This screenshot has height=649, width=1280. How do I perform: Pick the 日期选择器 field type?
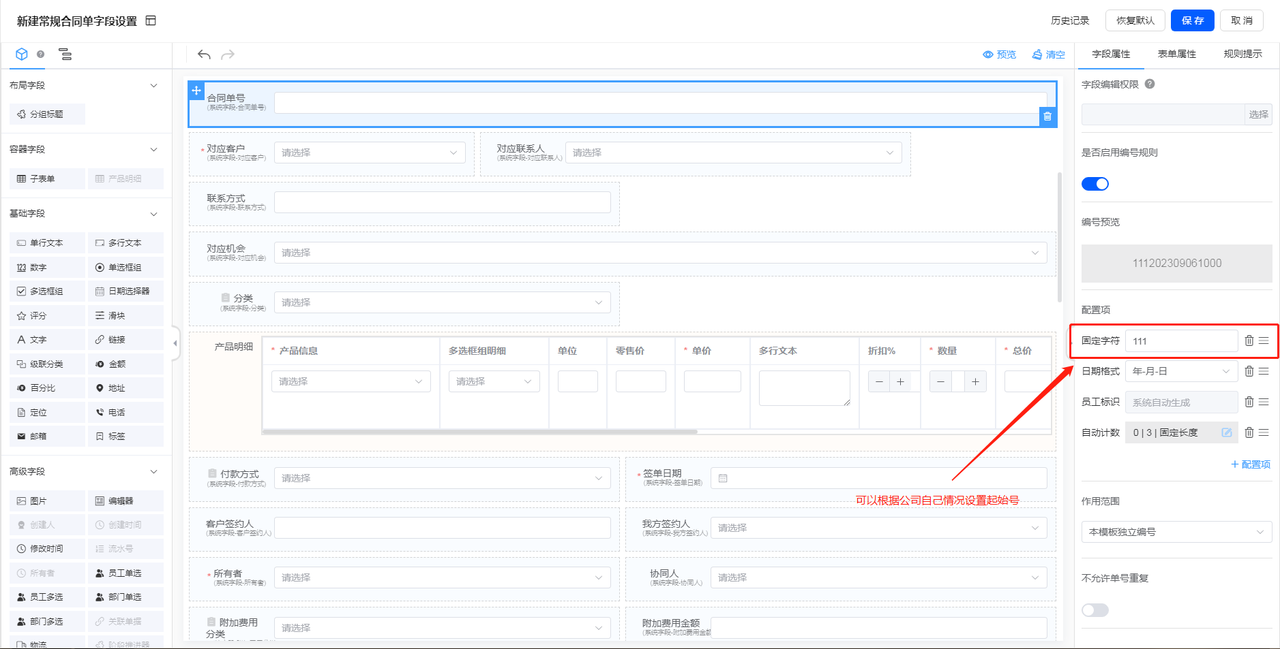pos(126,291)
